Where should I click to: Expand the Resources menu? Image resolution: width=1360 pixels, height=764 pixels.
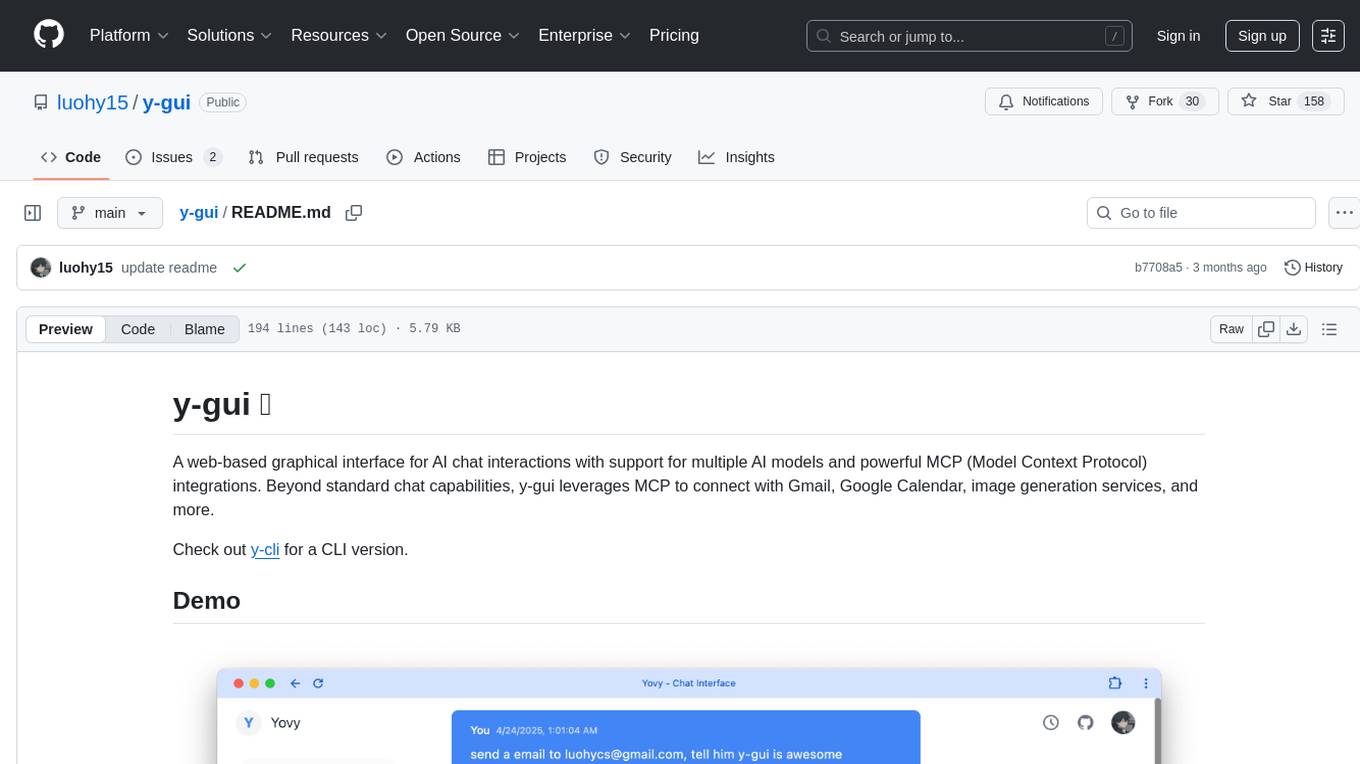coord(339,35)
